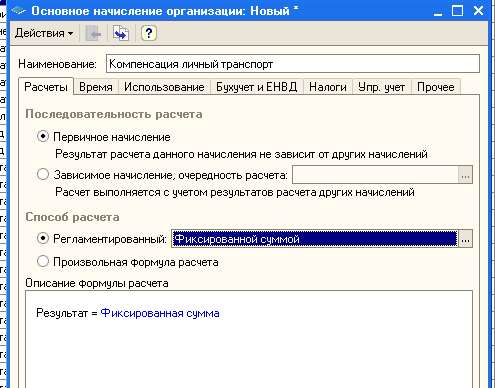Click the Фиксированной суммой selection field
This screenshot has width=495, height=388.
coord(315,239)
